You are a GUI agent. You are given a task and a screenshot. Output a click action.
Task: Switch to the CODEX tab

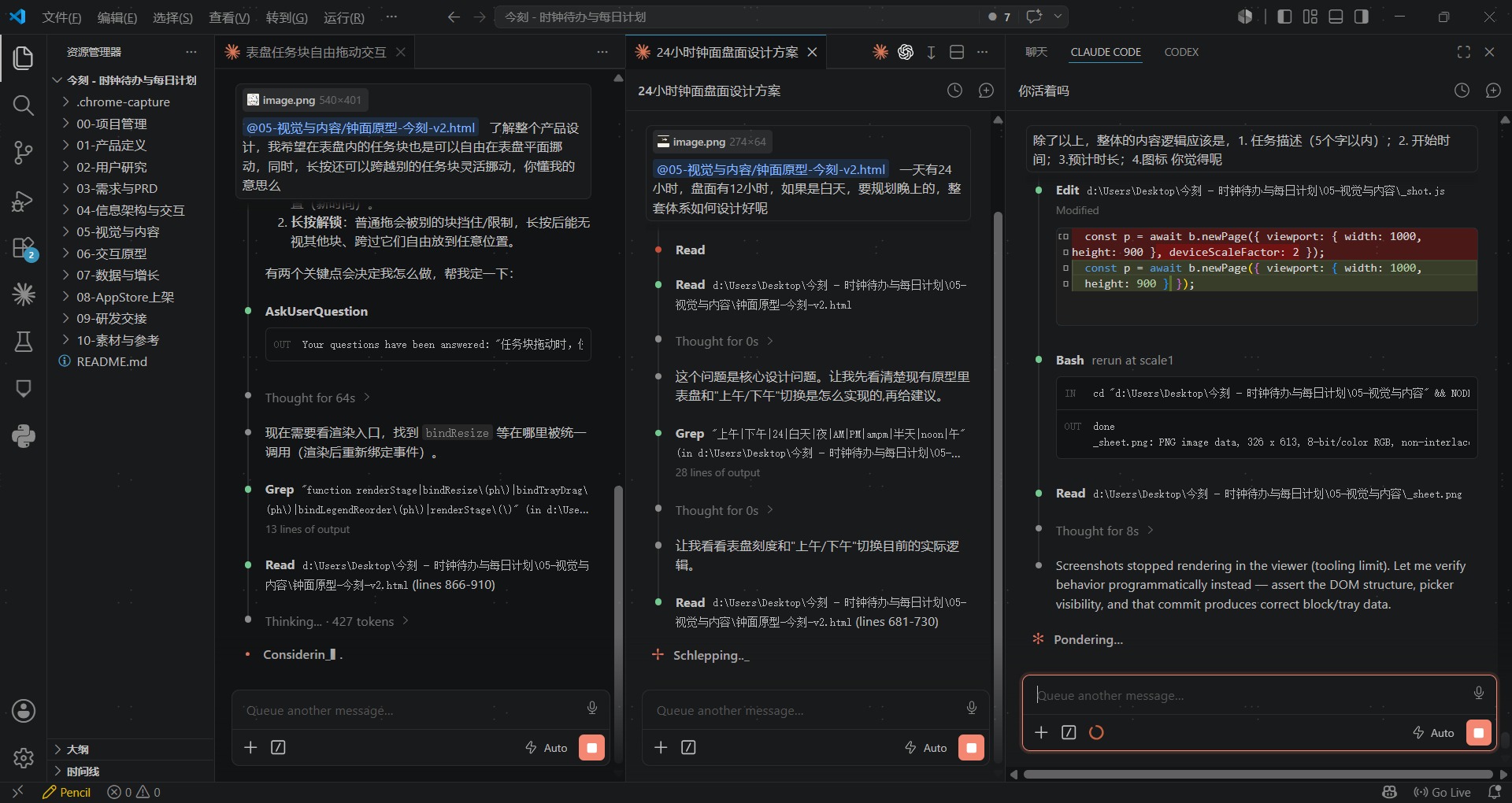[x=1181, y=52]
